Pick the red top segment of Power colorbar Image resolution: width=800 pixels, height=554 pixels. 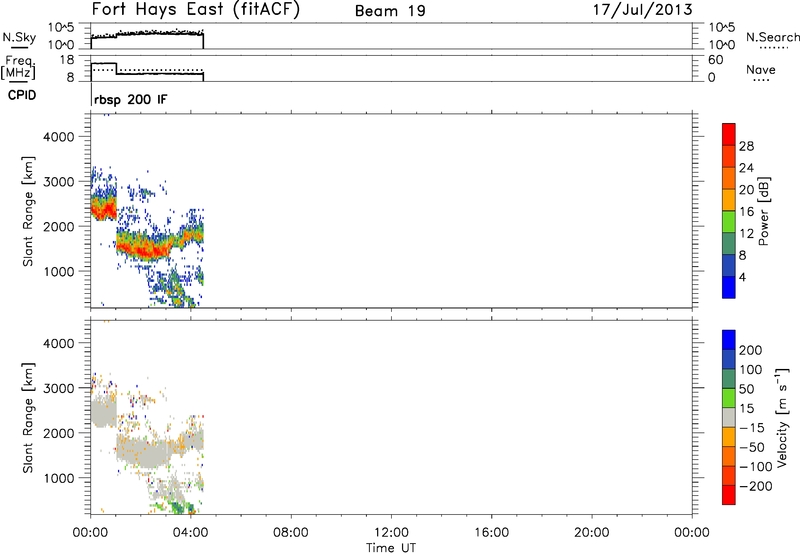click(729, 135)
